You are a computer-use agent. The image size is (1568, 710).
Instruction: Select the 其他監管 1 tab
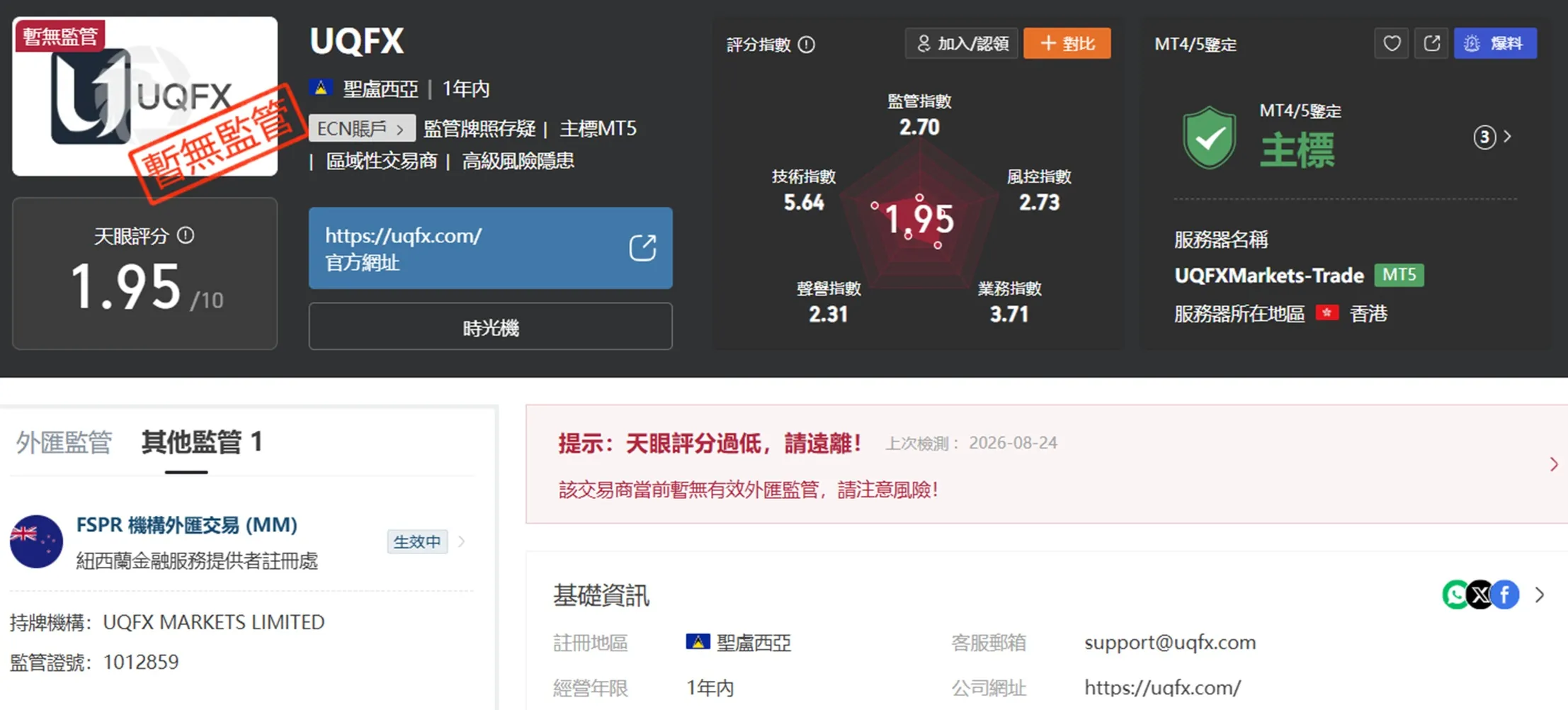pos(202,442)
